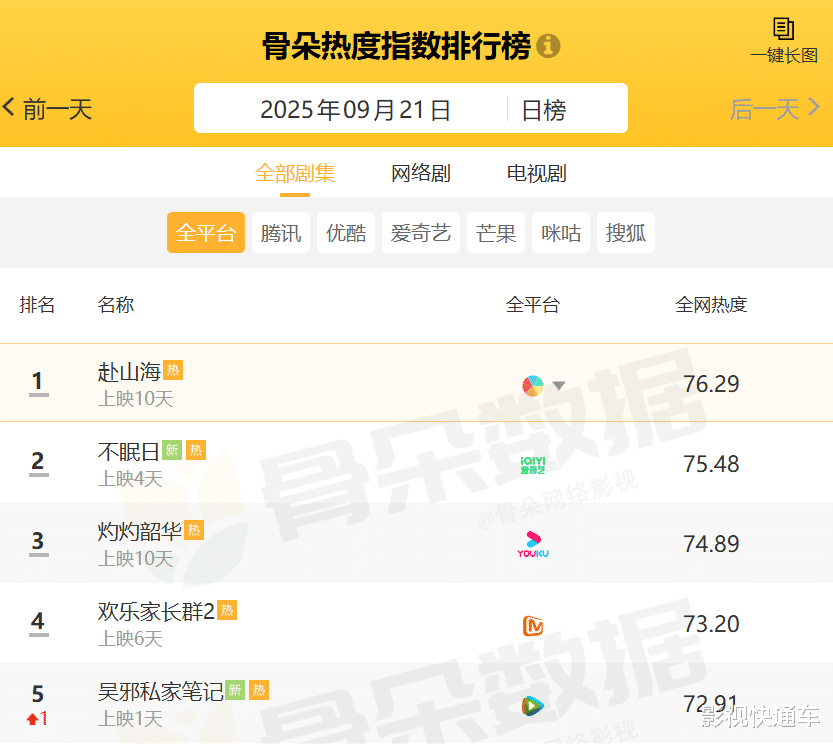Open the date picker showing 2025年09月21日
This screenshot has height=744, width=833.
pyautogui.click(x=355, y=110)
